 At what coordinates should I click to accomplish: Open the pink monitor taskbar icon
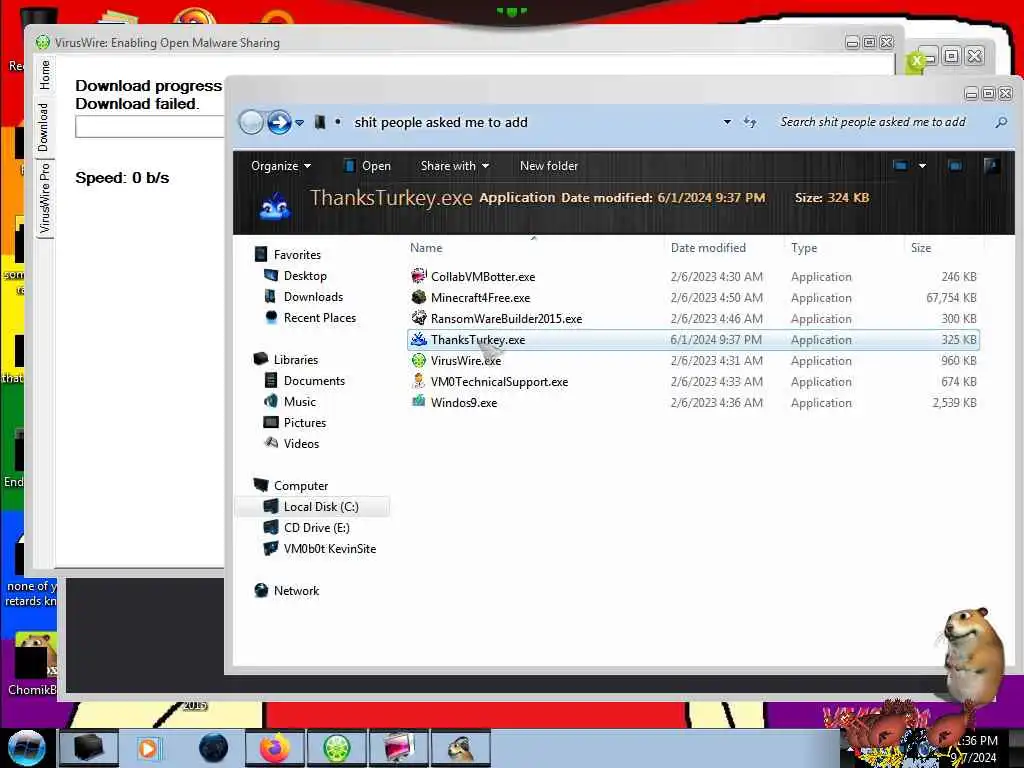click(x=399, y=748)
